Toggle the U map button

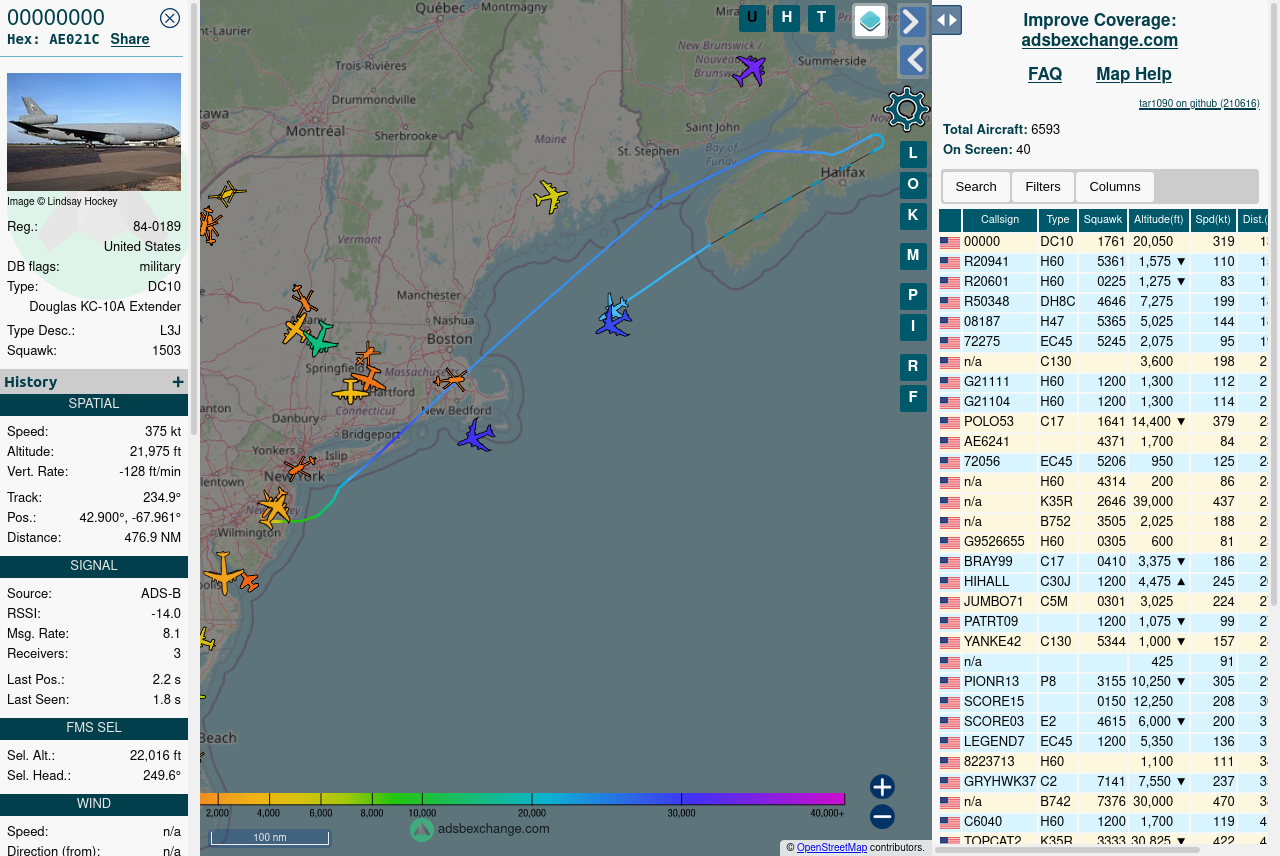(752, 18)
